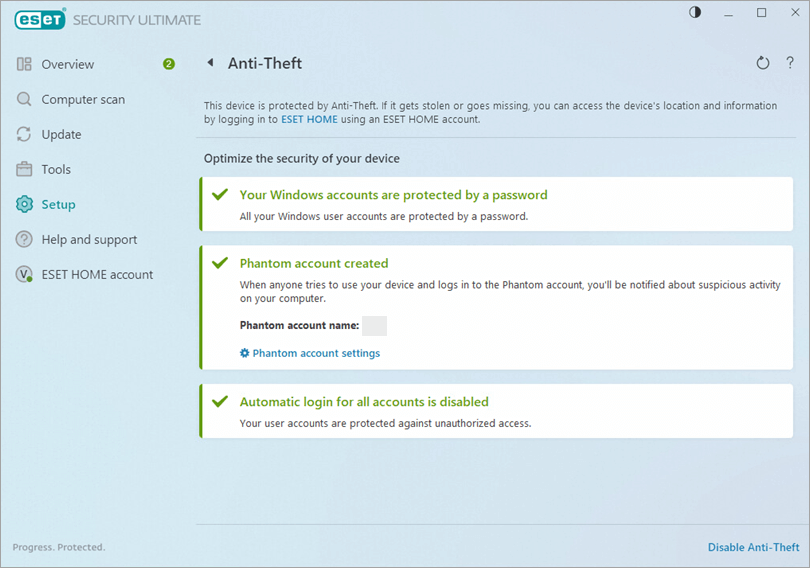
Task: Open Help and support
Action: pos(89,240)
